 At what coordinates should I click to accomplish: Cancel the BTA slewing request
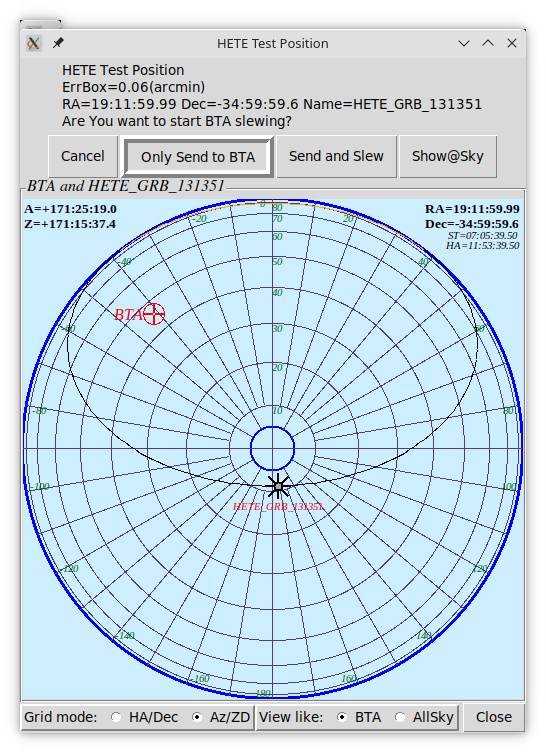point(83,157)
